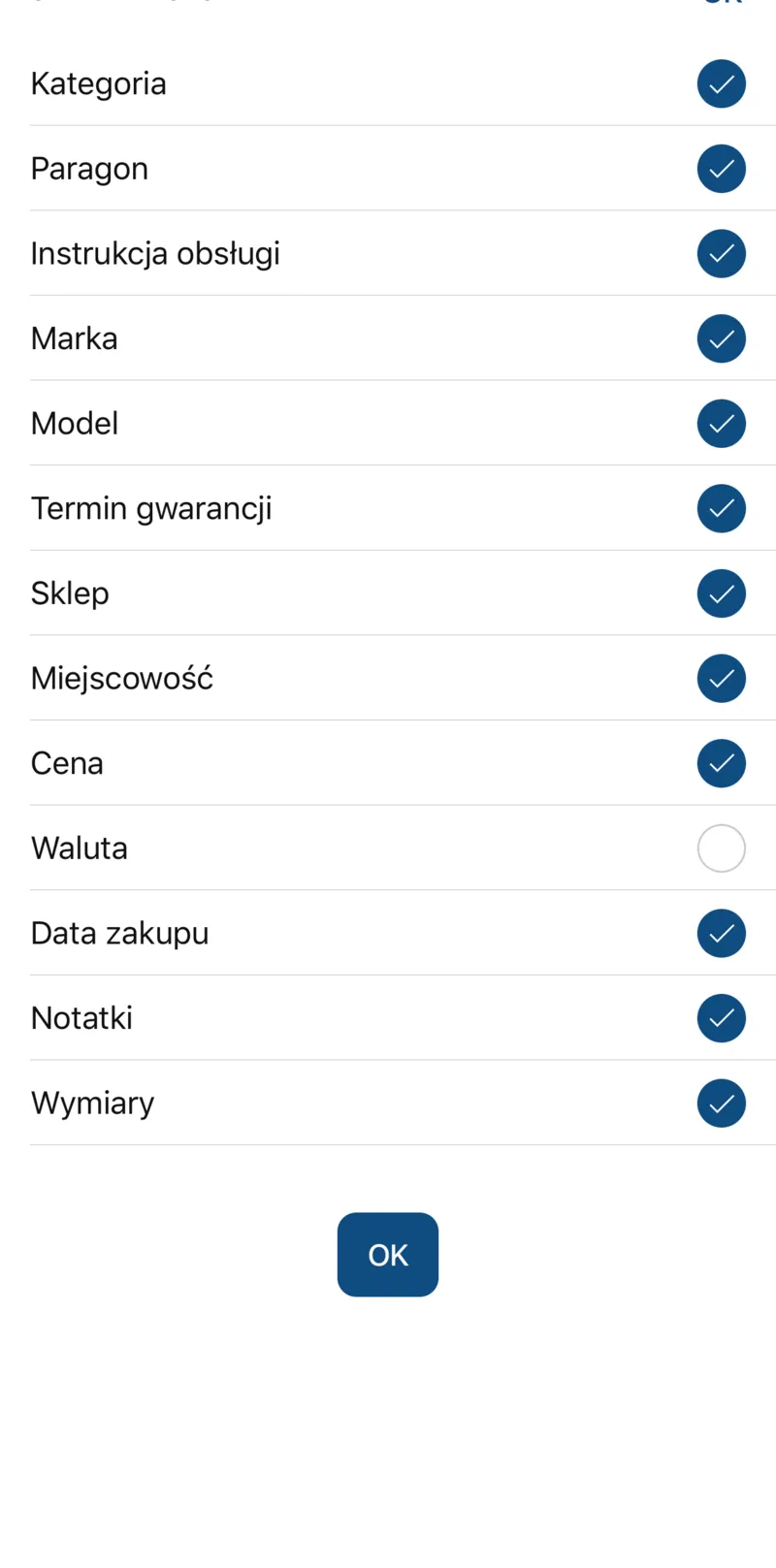This screenshot has height=1568, width=776.
Task: Uncheck the Kategoria checkmark circle
Action: 721,83
